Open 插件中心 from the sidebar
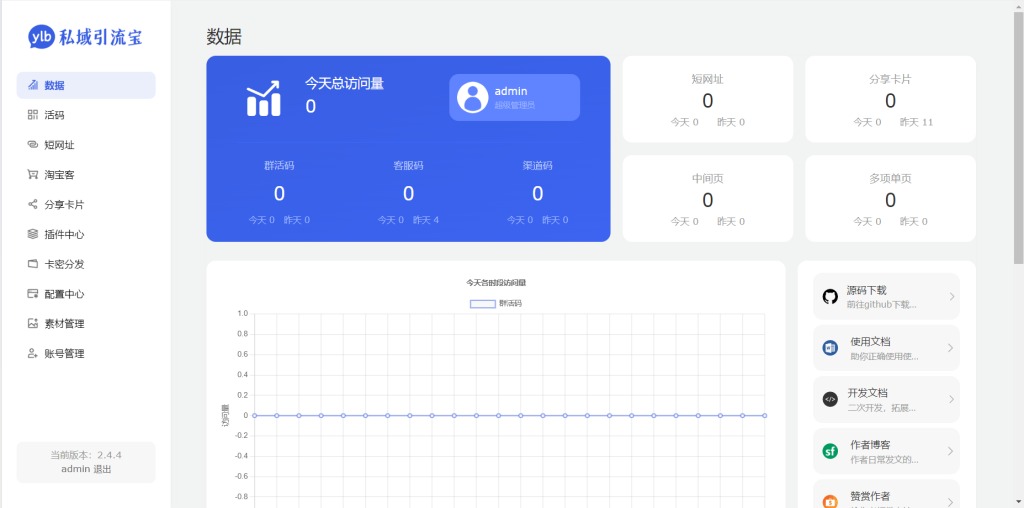This screenshot has height=508, width=1024. (63, 234)
